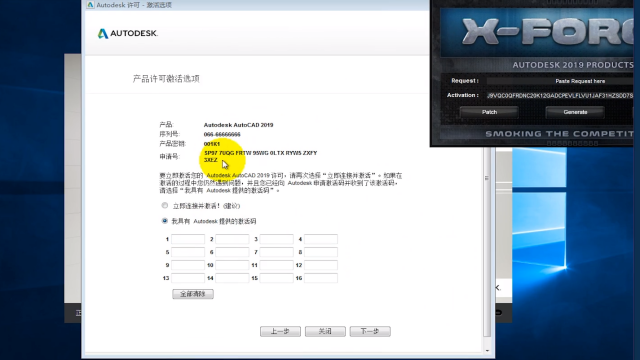
Task: Click the Autodesk logo in the header
Action: (128, 33)
